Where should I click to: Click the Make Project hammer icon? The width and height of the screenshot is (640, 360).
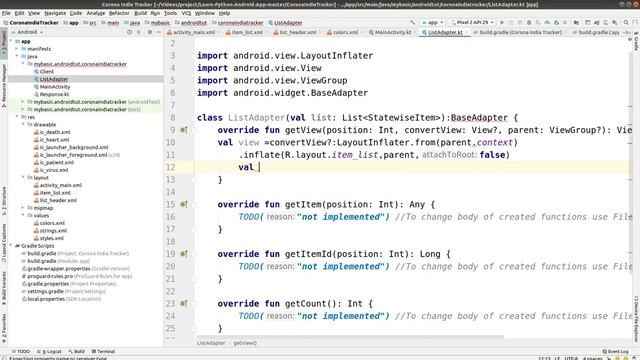click(412, 22)
